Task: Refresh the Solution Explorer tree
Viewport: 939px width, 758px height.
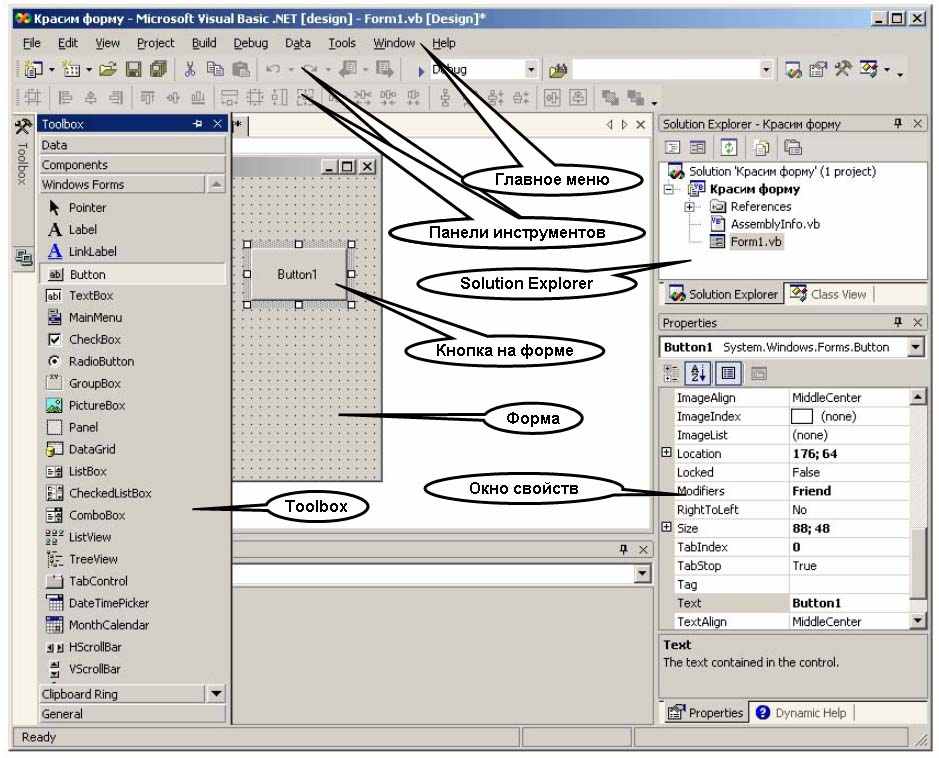Action: (x=729, y=147)
